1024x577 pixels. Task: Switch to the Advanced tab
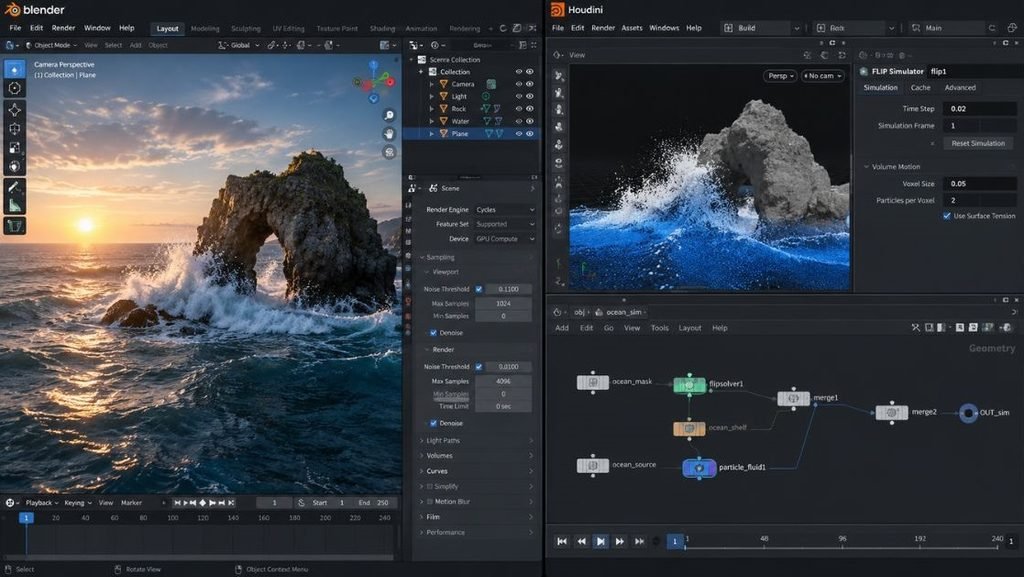click(960, 87)
